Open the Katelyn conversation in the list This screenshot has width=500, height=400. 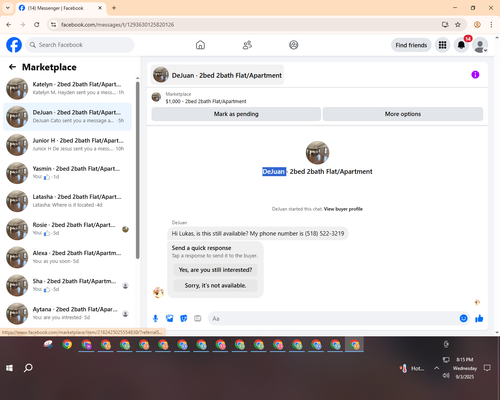(67, 89)
